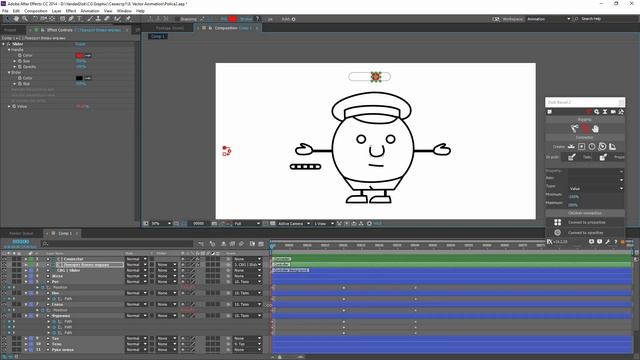Click the Duik search magnifier icon
640x360 pixels.
point(597,112)
